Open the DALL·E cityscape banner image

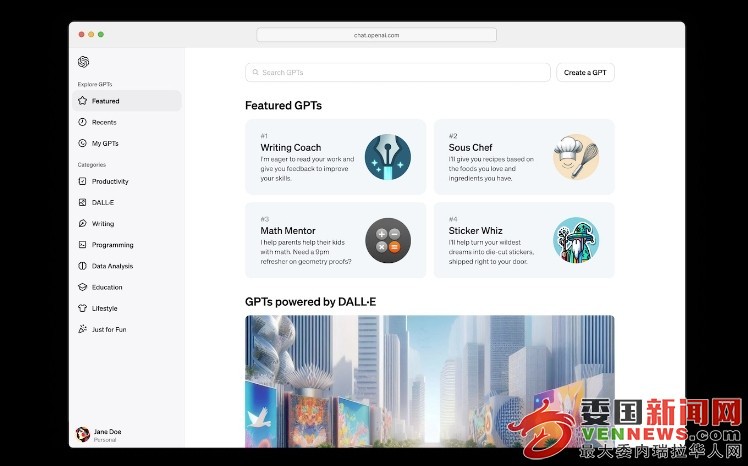coord(430,381)
